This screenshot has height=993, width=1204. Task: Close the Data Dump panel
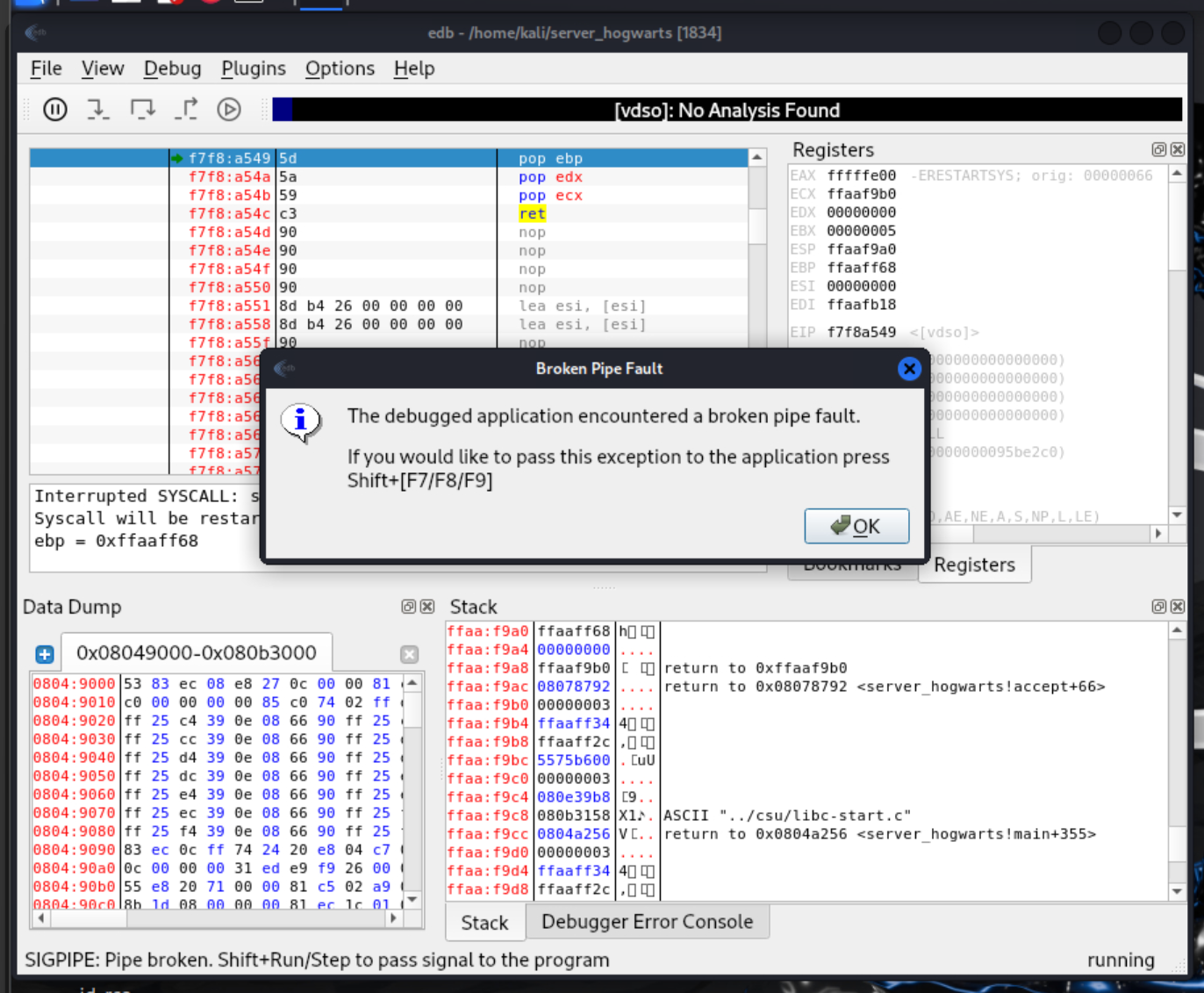426,607
